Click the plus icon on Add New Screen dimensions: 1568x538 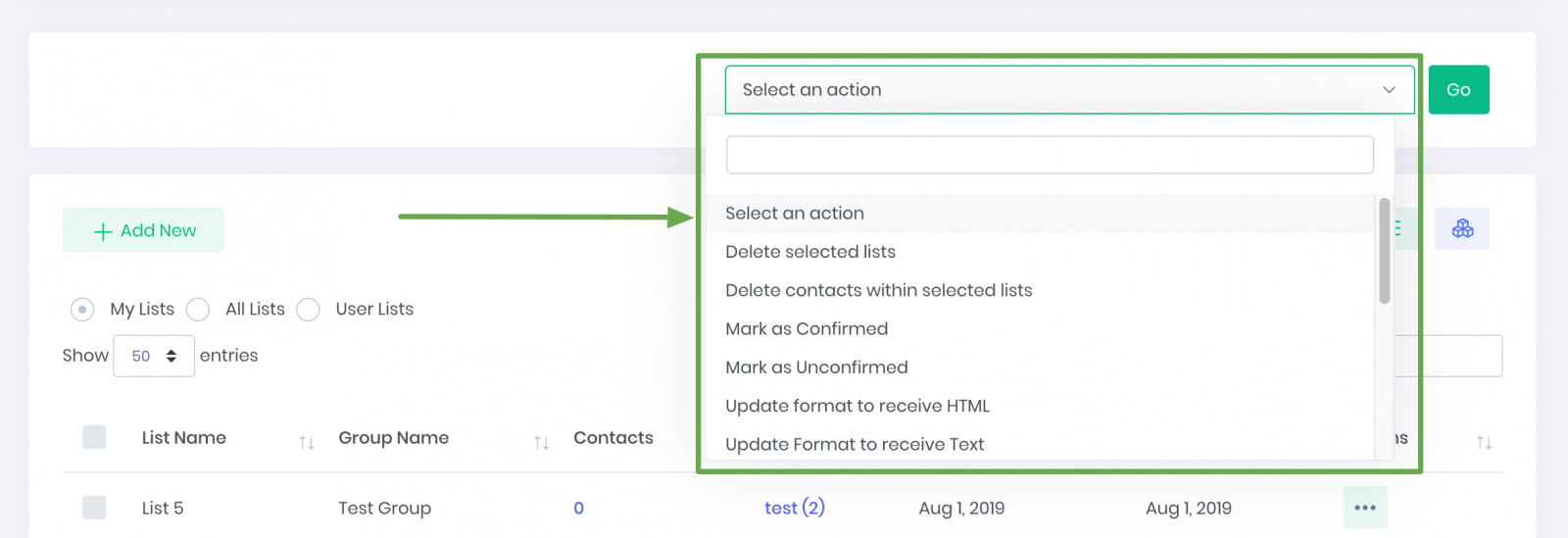(x=103, y=231)
